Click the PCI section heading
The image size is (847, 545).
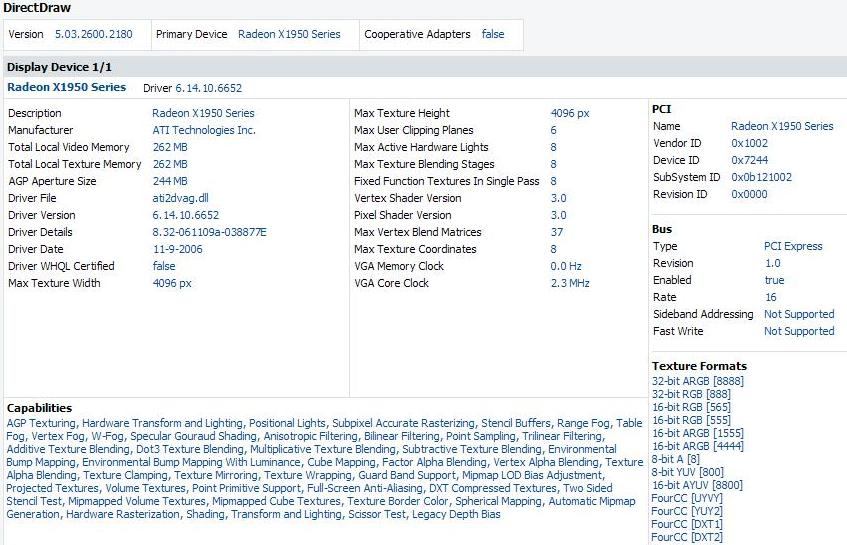[661, 109]
